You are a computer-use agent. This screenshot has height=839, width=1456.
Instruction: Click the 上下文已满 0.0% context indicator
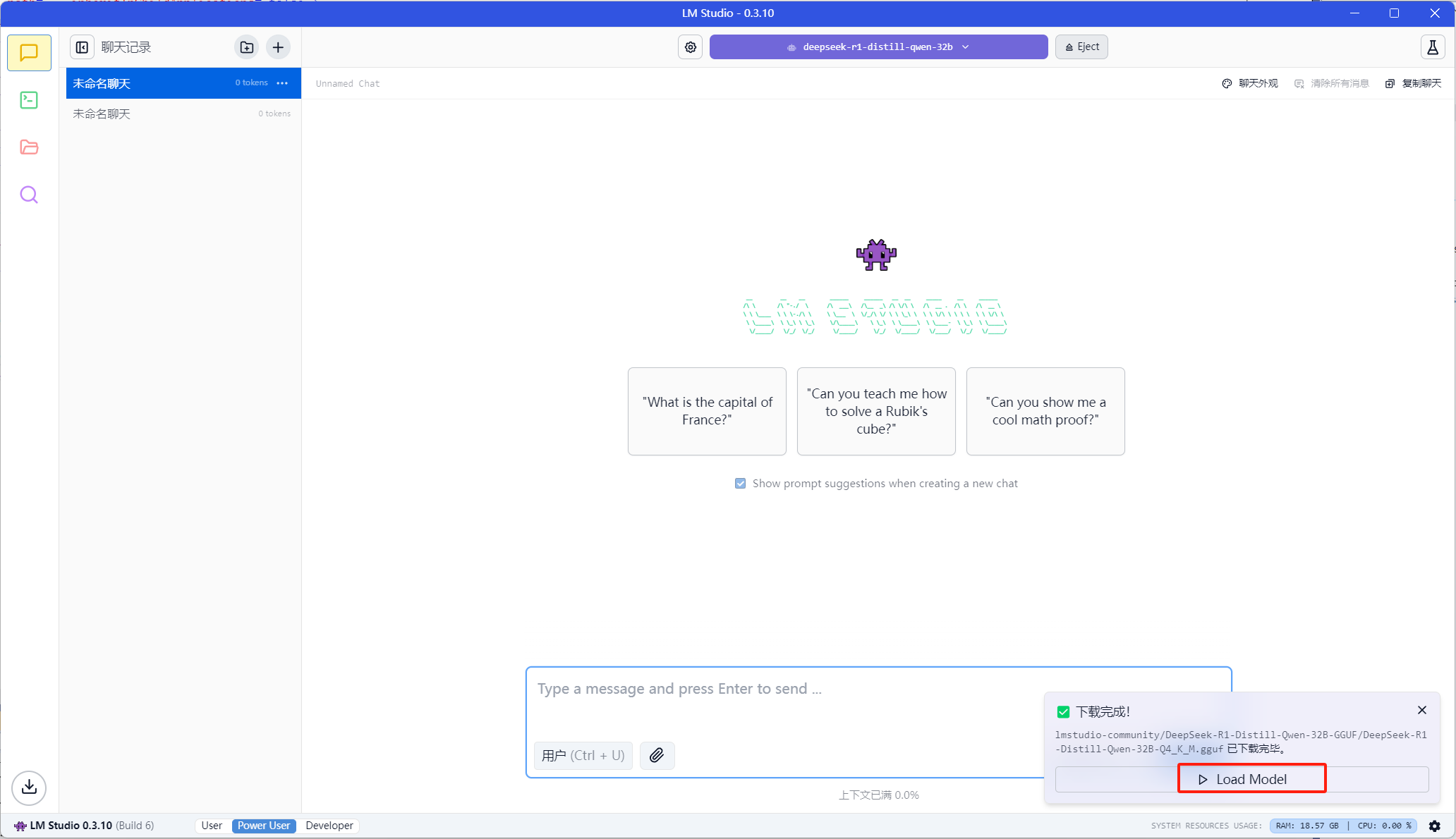[x=878, y=795]
